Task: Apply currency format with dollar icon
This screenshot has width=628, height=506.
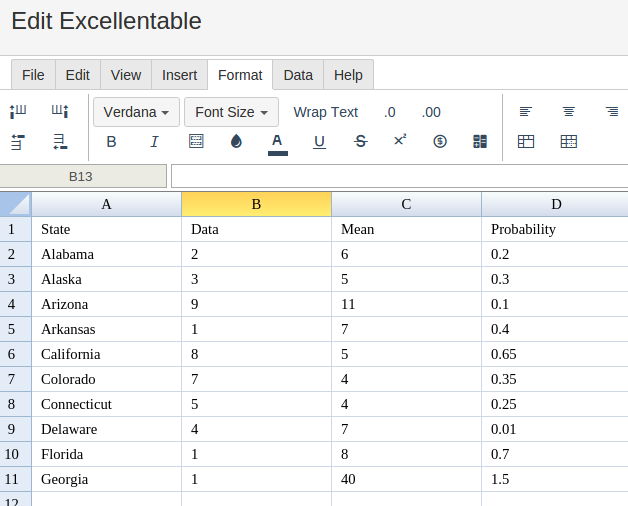Action: 440,141
